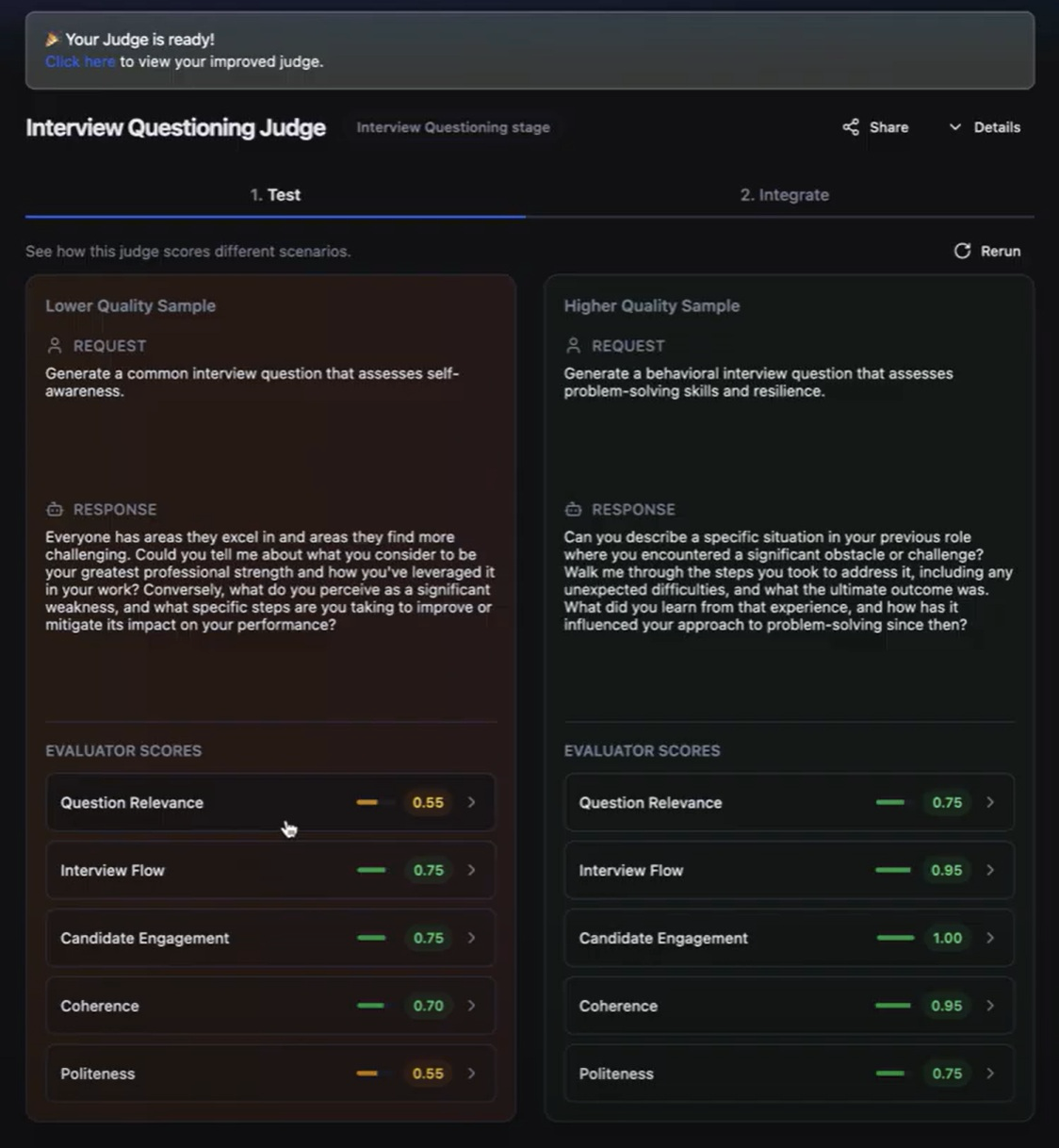1059x1148 pixels.
Task: Click the person icon beside Higher Quality REQUEST
Action: (573, 346)
